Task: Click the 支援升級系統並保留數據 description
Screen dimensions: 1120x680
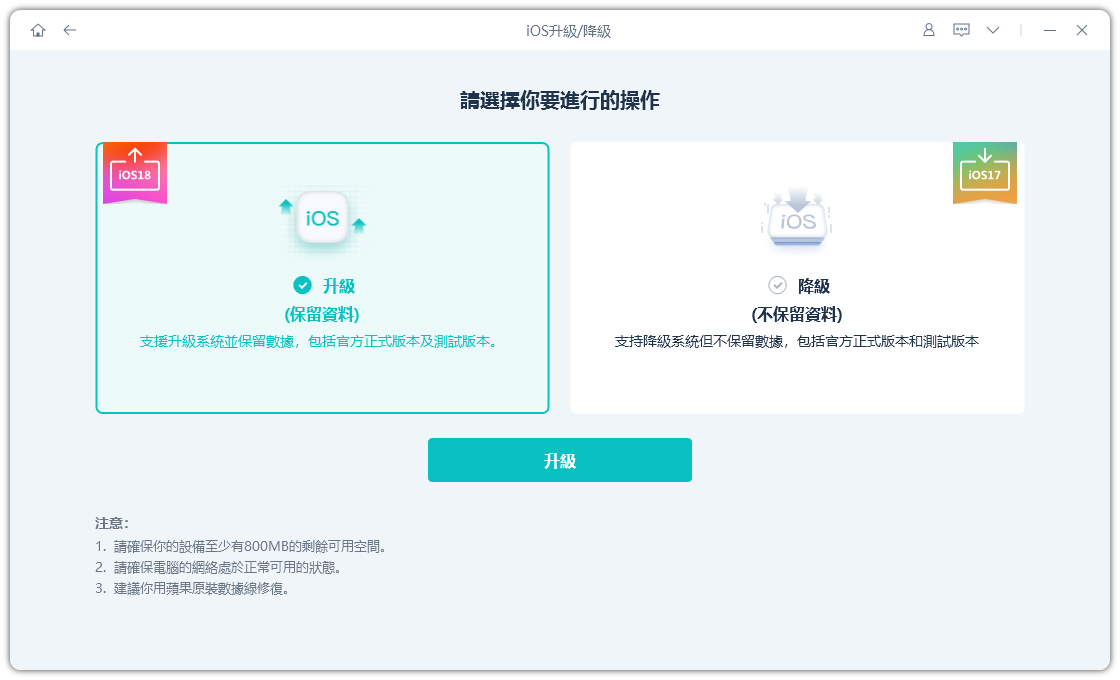Action: coord(319,341)
